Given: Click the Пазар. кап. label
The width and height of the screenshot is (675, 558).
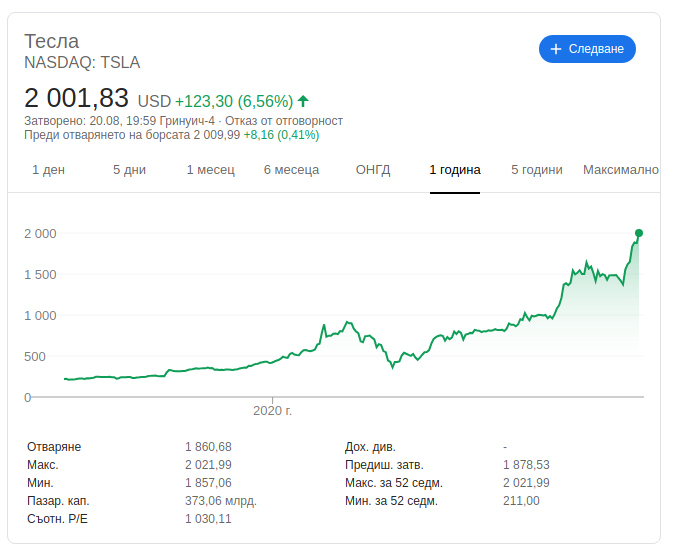Looking at the screenshot, I should [58, 501].
